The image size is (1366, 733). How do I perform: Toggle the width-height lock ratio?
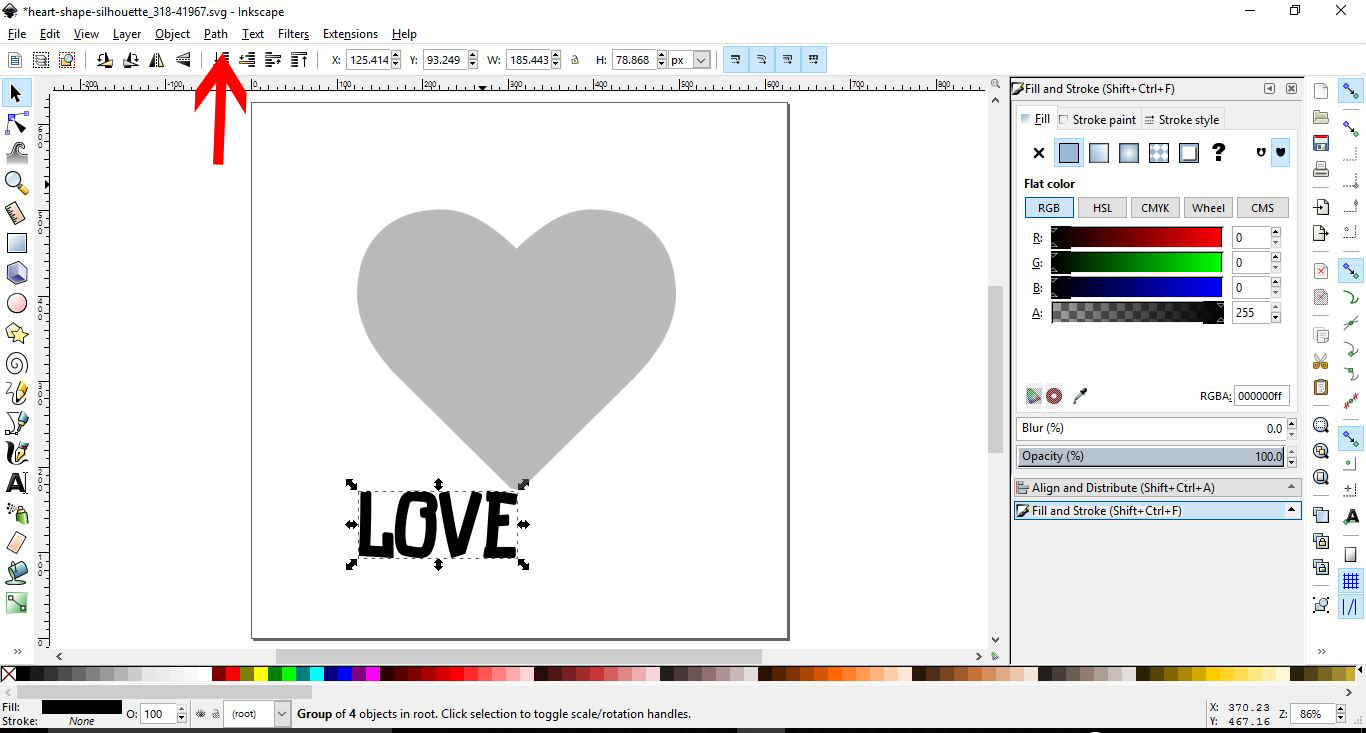575,59
